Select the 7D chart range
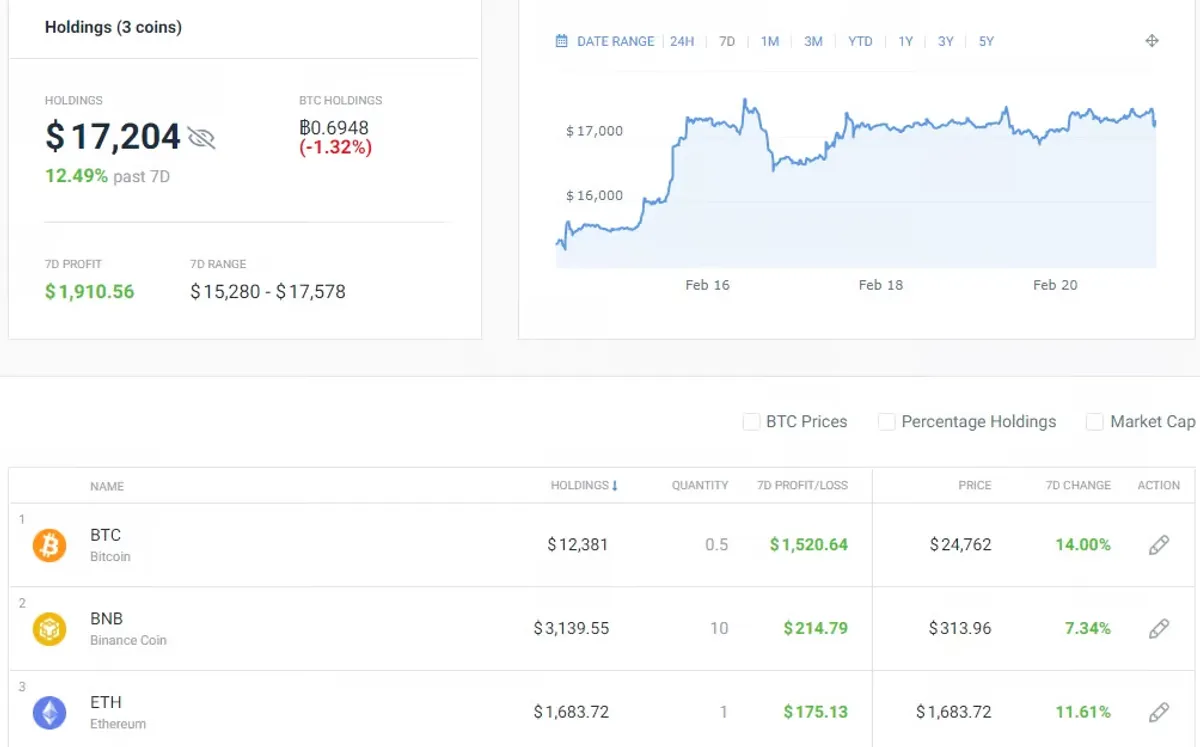Image resolution: width=1200 pixels, height=747 pixels. click(x=727, y=41)
